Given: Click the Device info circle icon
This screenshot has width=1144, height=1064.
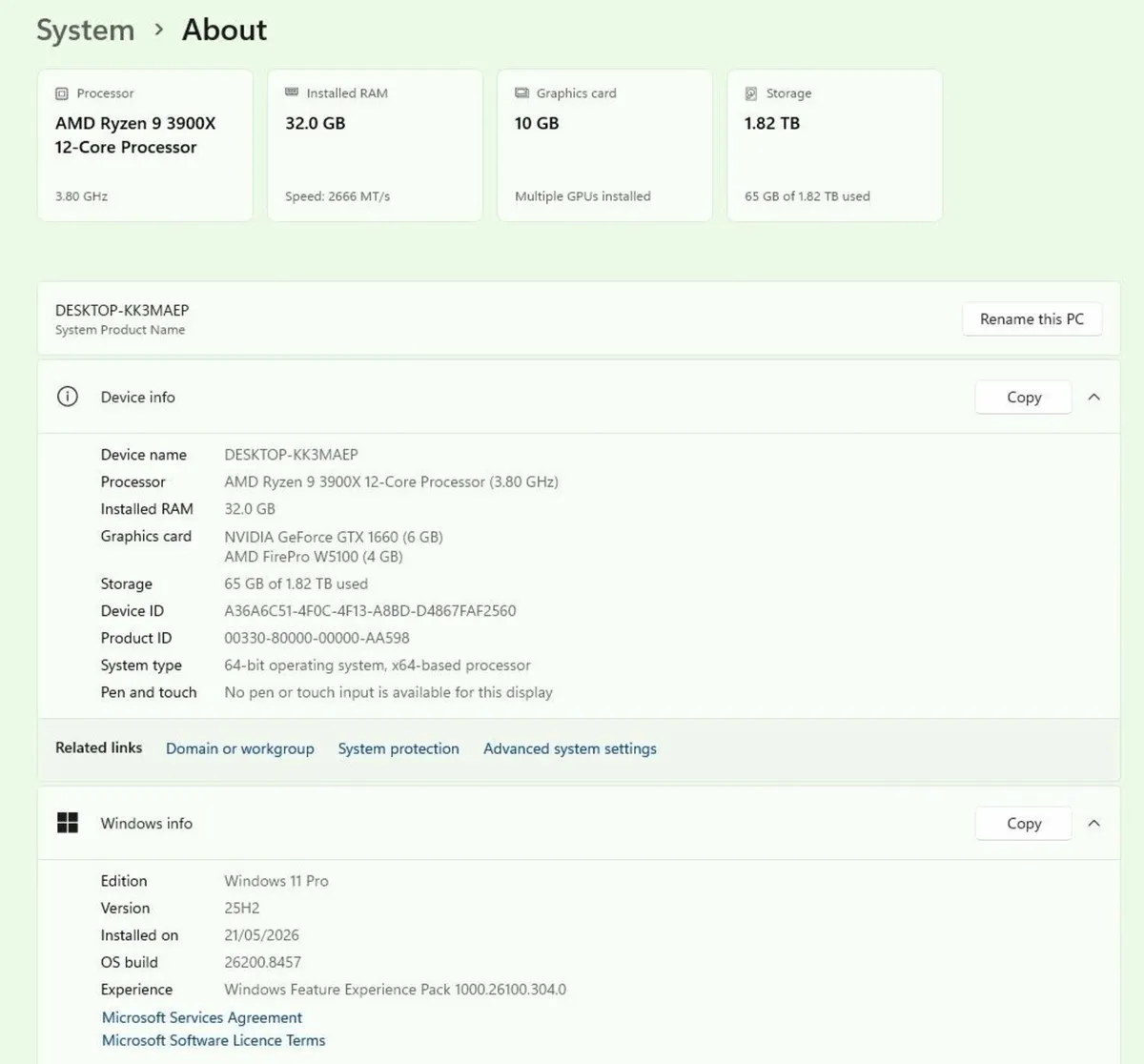Looking at the screenshot, I should (x=68, y=397).
